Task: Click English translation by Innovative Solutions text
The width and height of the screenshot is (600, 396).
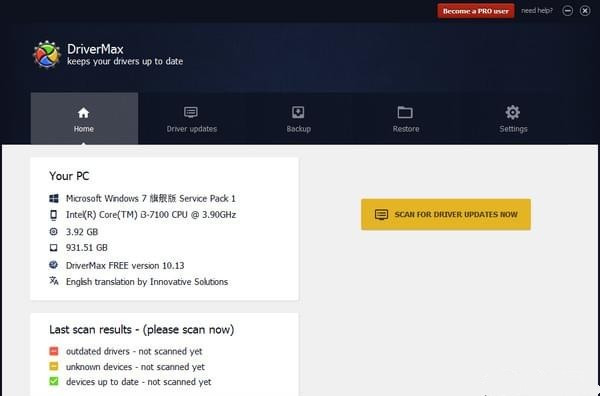Action: [x=147, y=282]
